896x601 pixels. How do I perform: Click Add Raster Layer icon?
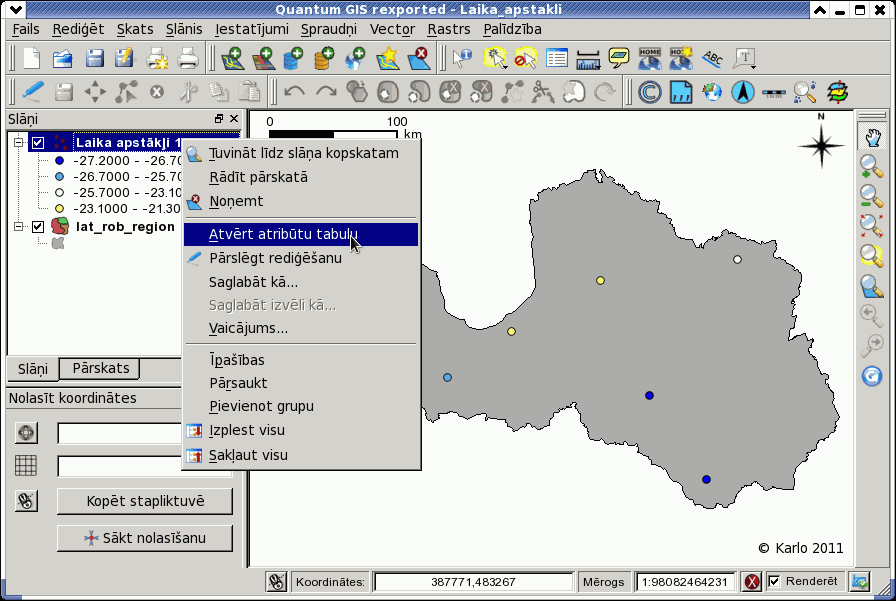tap(263, 58)
